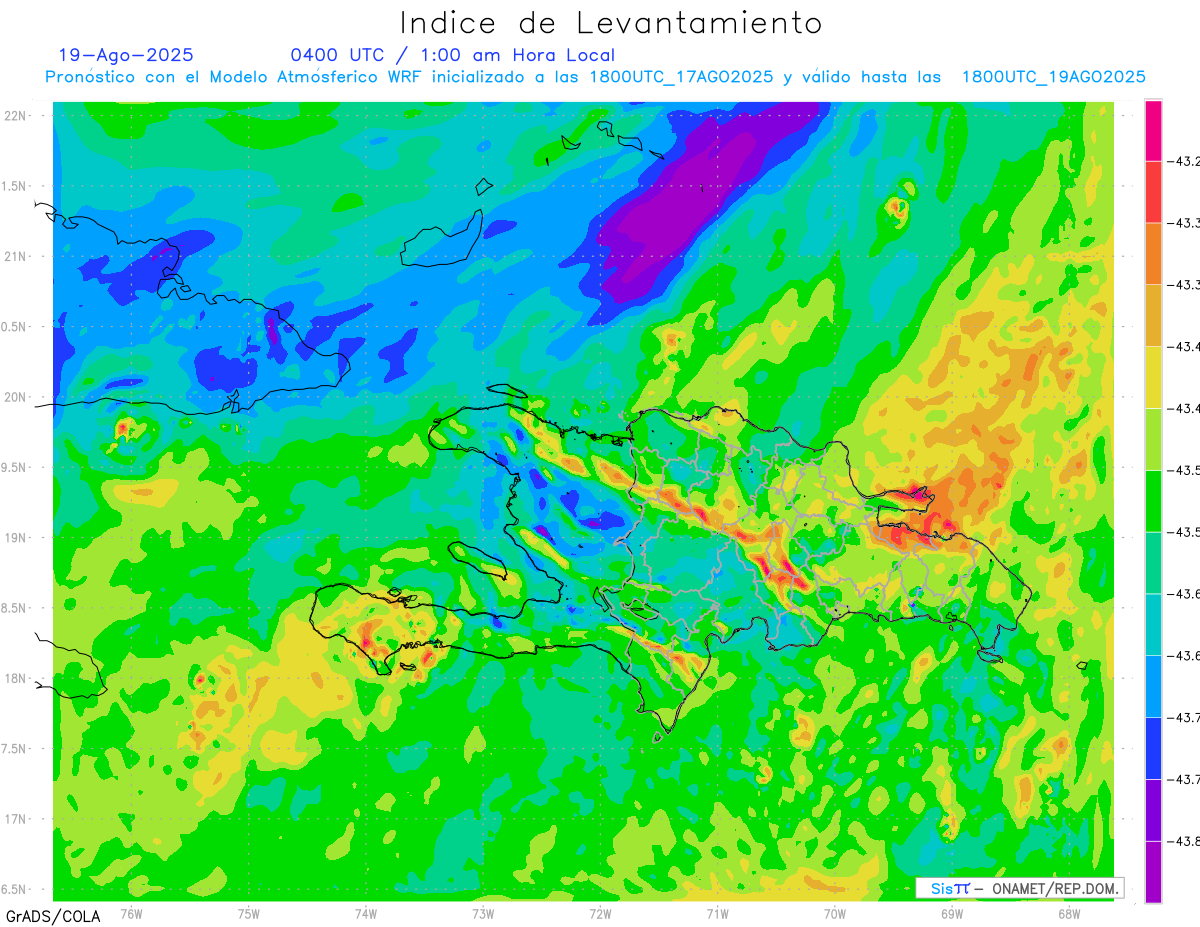Click the '71W' longitude label

tap(717, 913)
